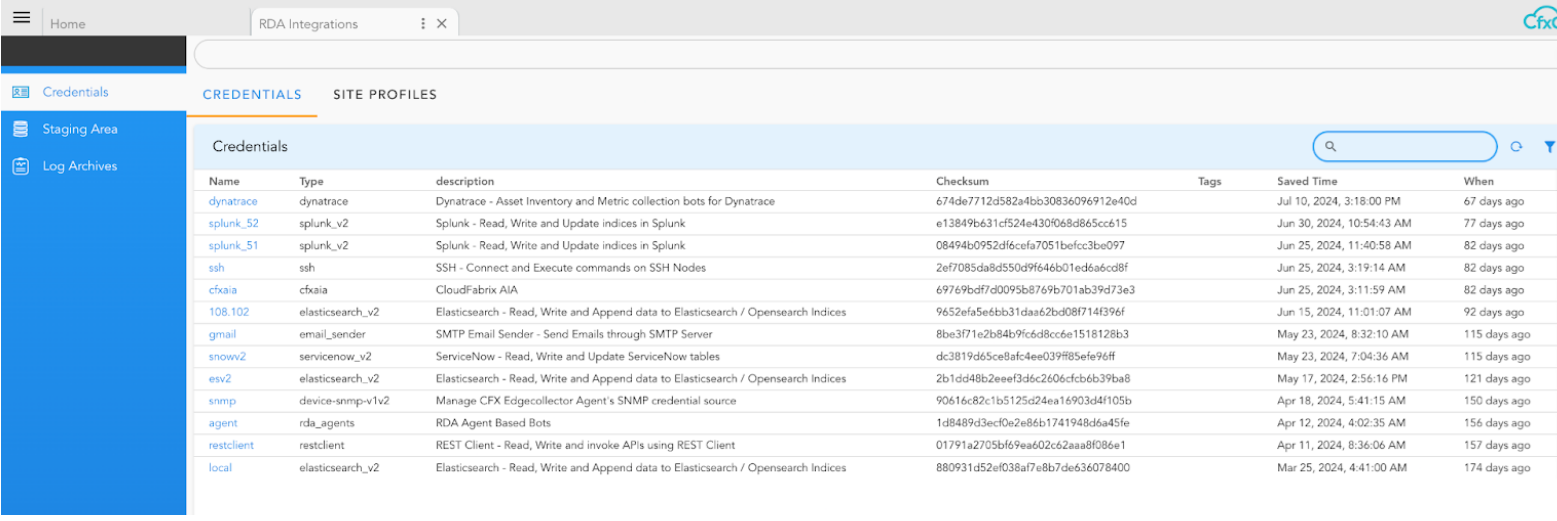Click the CloudFabrix logo
The image size is (1557, 521).
pos(1540,20)
